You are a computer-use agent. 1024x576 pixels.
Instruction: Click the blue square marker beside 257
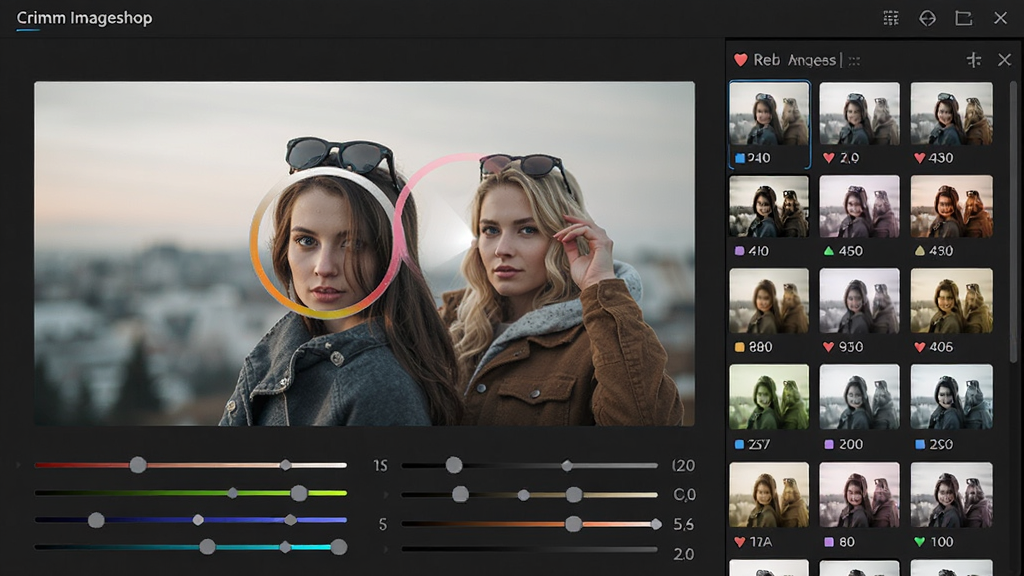pyautogui.click(x=739, y=445)
